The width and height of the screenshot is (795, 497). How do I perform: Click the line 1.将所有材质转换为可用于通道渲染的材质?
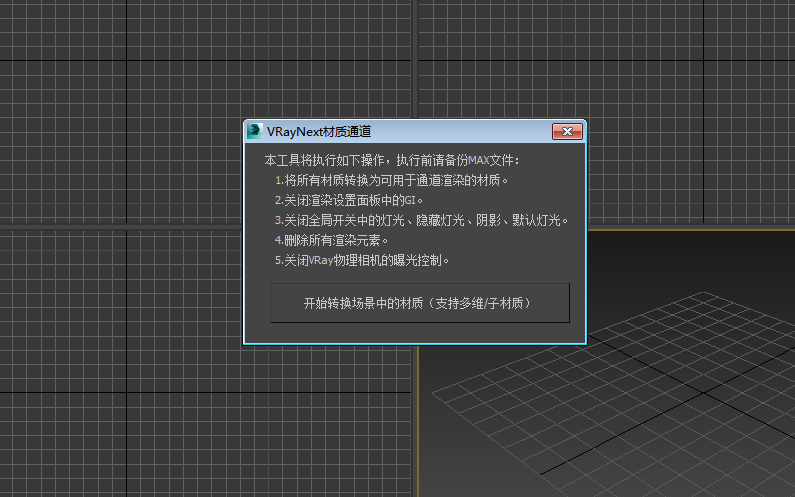click(391, 180)
